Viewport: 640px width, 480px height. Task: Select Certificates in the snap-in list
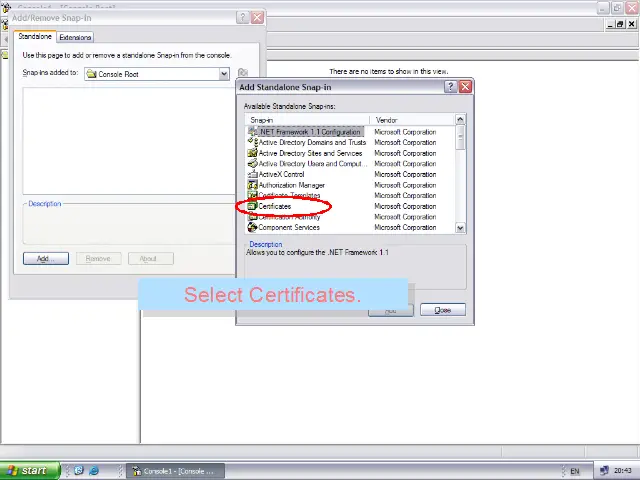275,206
